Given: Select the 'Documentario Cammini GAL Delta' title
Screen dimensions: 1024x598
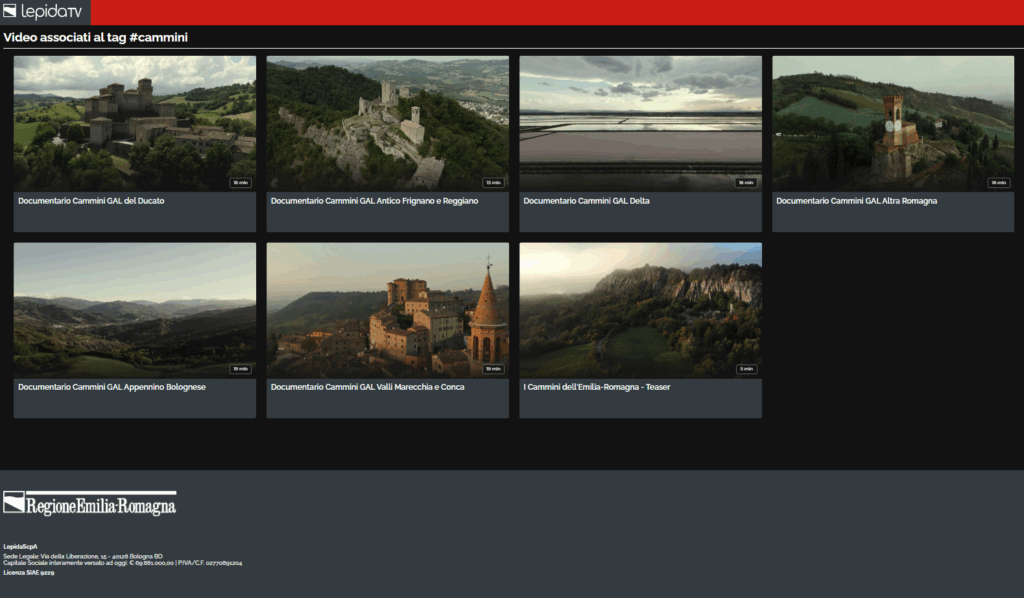Looking at the screenshot, I should pyautogui.click(x=586, y=201).
